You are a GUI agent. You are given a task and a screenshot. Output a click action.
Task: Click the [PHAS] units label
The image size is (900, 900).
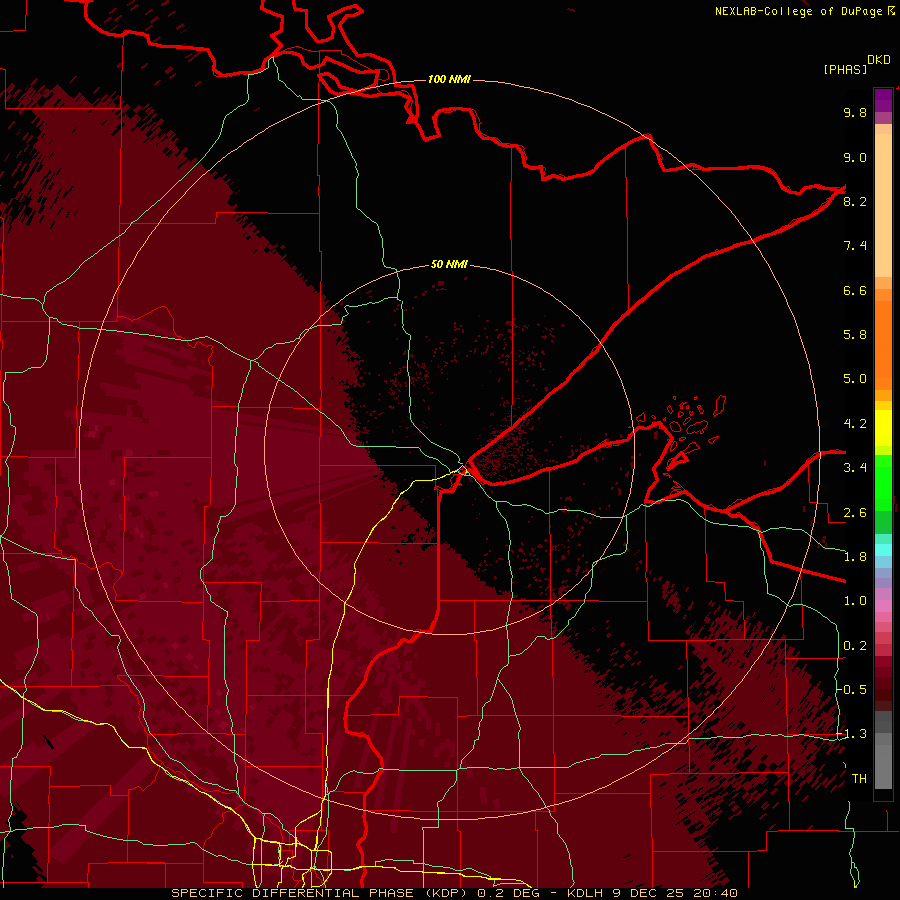845,69
